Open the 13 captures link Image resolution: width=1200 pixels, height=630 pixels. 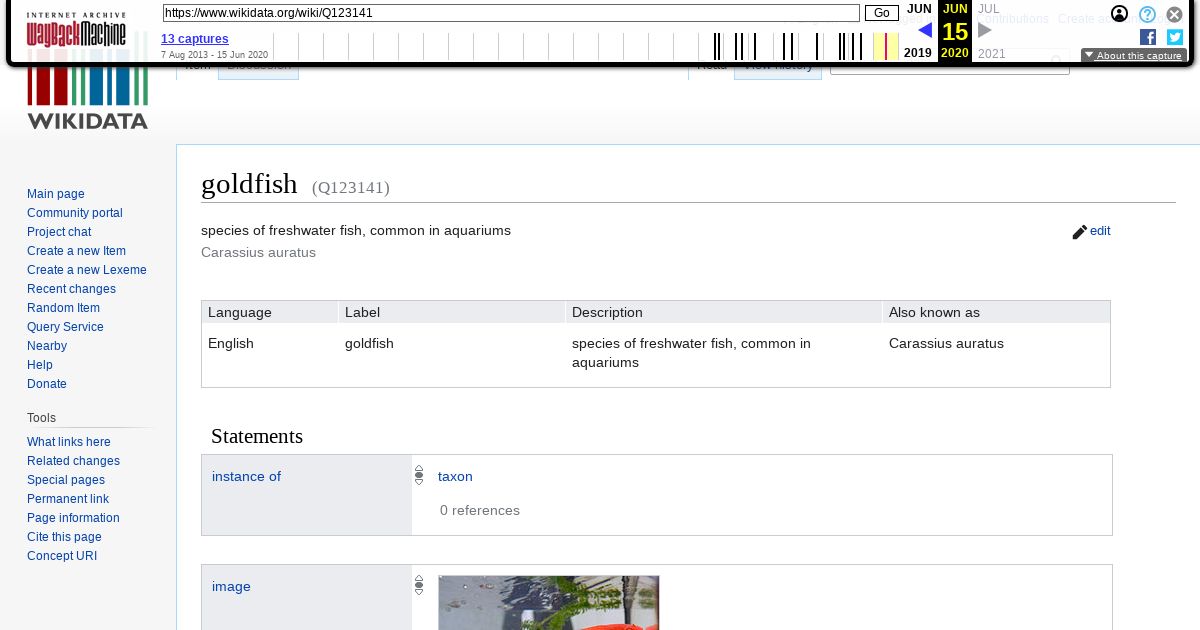pos(195,39)
